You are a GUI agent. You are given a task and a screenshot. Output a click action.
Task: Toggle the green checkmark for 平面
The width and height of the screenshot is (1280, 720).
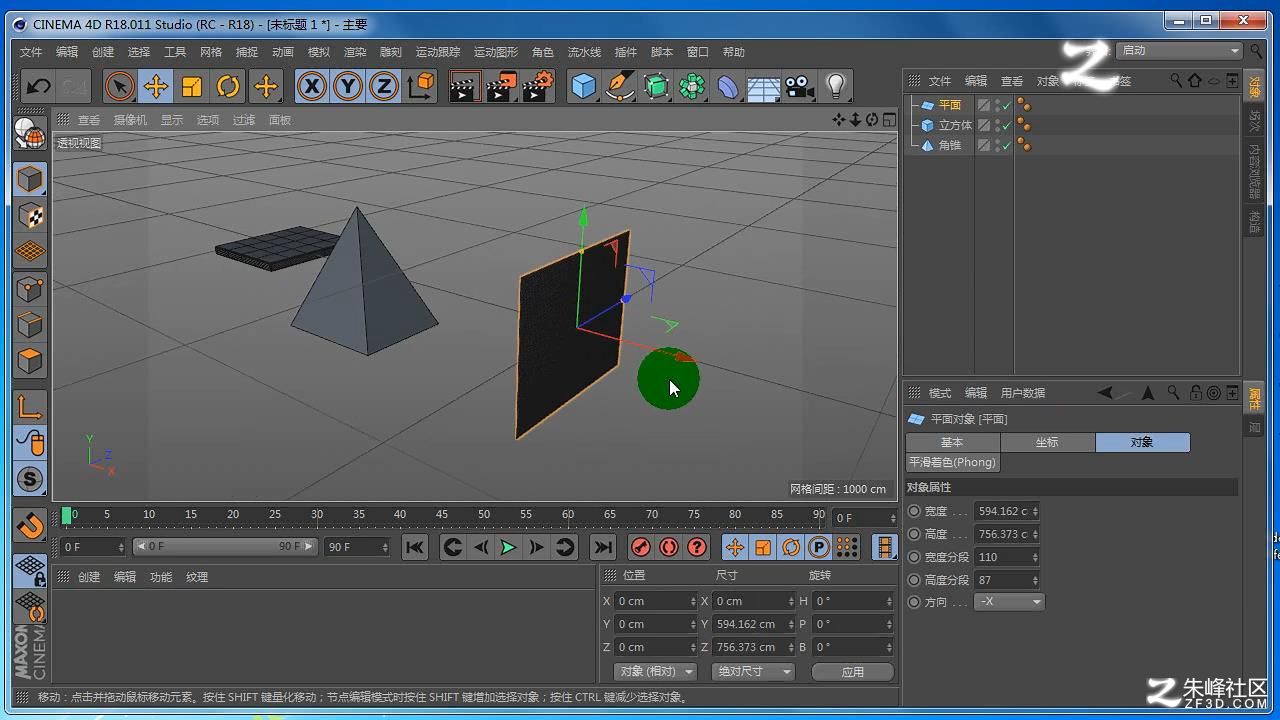pos(1007,105)
